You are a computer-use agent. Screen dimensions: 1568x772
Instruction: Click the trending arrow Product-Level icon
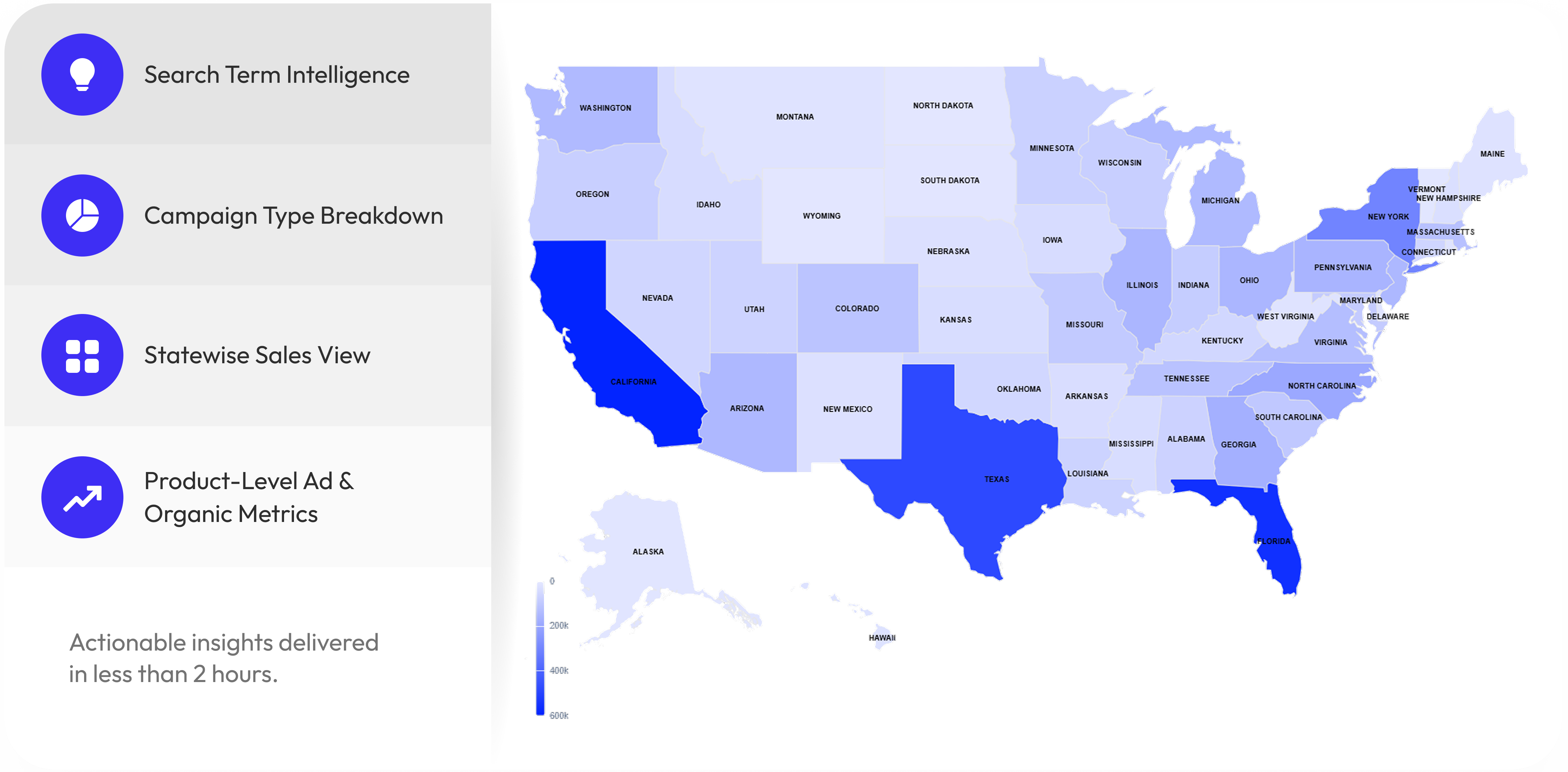click(x=82, y=497)
